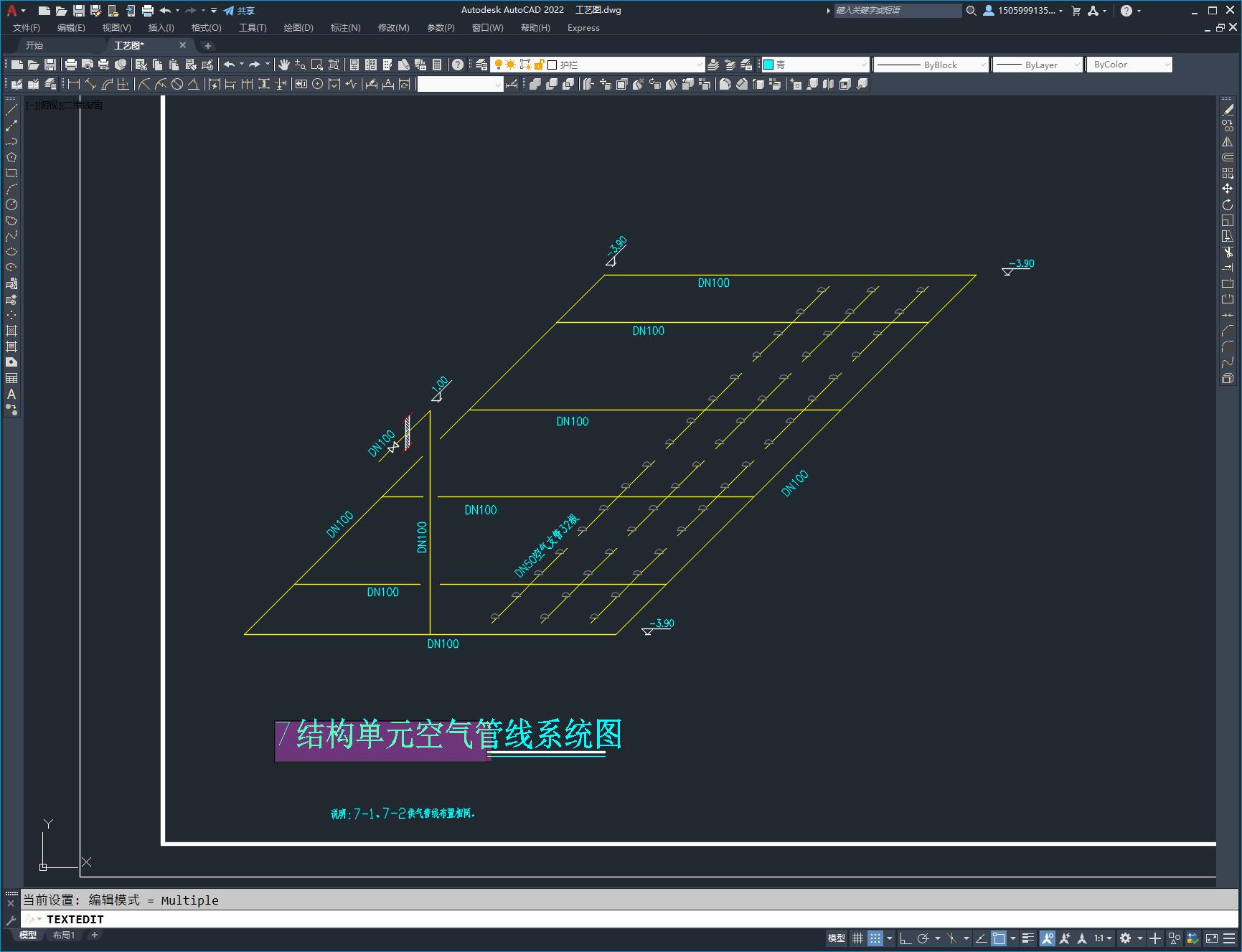Viewport: 1242px width, 952px height.
Task: Expand the snap mode options arrow
Action: tap(890, 938)
